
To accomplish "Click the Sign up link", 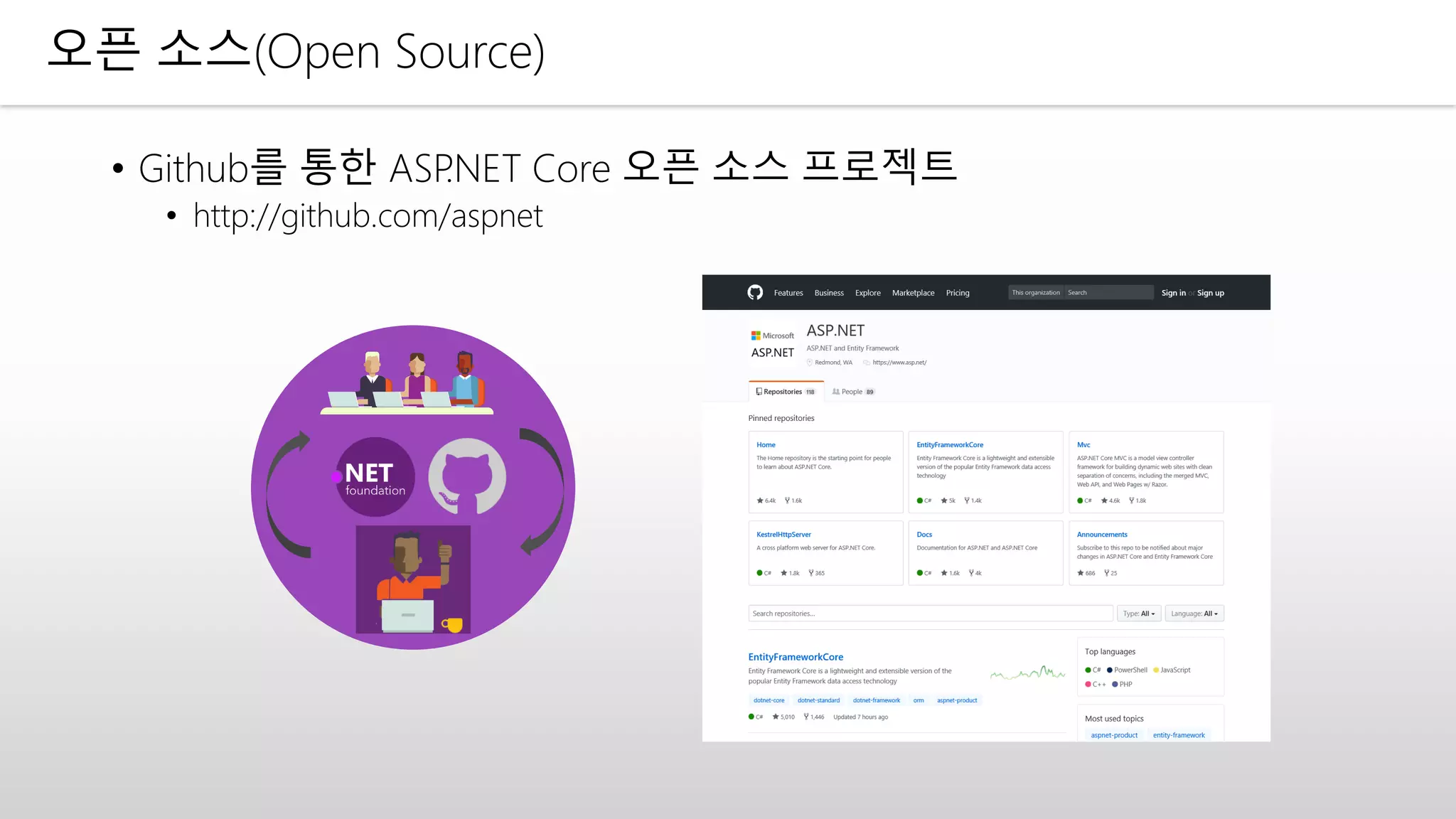I will coord(1211,293).
